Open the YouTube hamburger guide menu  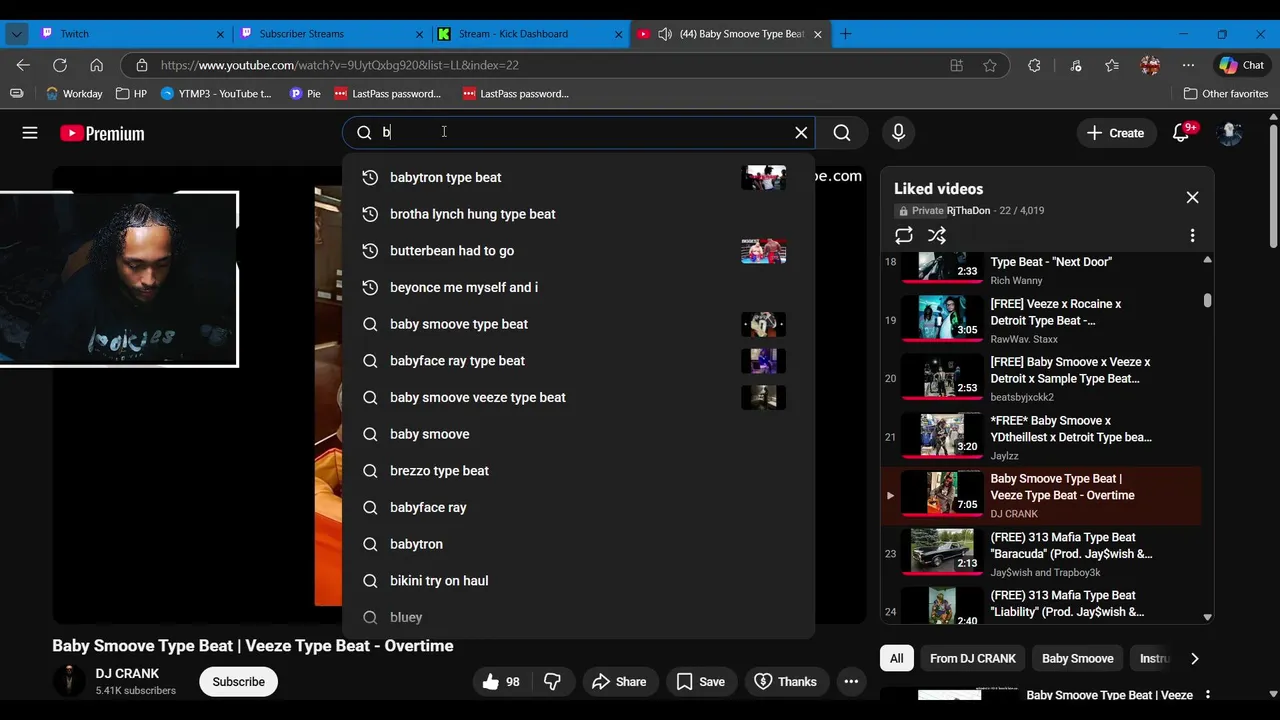click(x=30, y=133)
